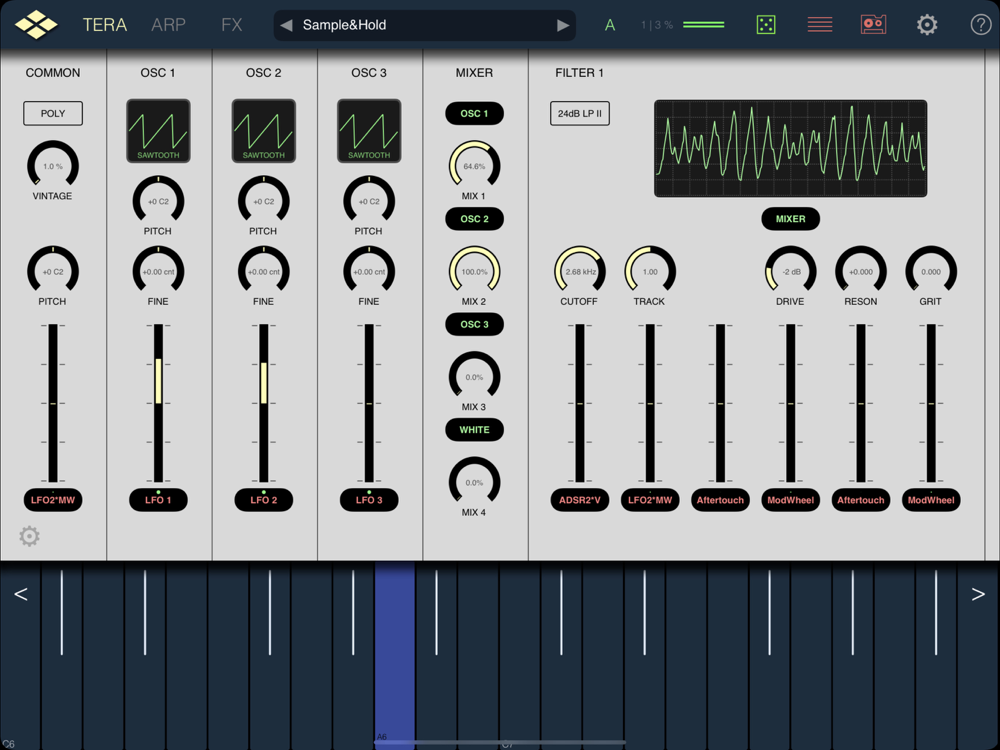Image resolution: width=1000 pixels, height=750 pixels.
Task: Switch to the FX tab
Action: pyautogui.click(x=232, y=25)
